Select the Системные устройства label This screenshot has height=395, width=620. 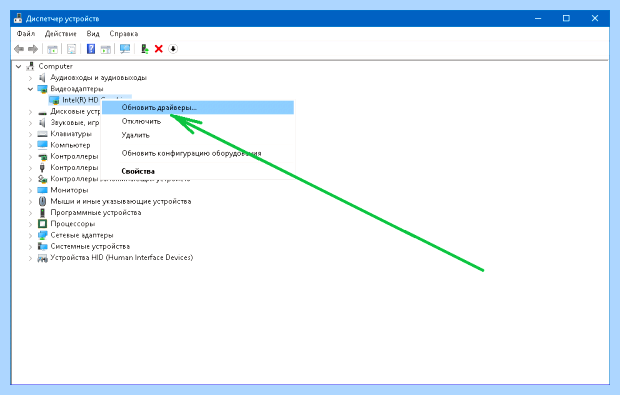coord(90,246)
